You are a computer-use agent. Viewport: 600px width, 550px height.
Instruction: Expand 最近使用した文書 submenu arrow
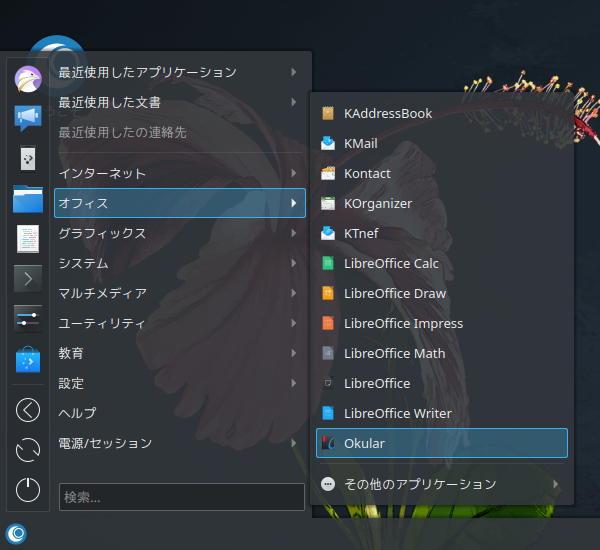[x=293, y=102]
